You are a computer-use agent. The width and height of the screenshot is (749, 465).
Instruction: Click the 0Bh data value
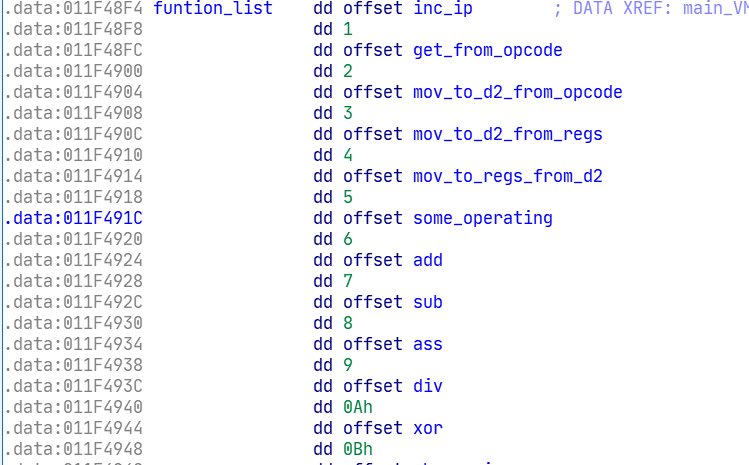click(x=358, y=449)
